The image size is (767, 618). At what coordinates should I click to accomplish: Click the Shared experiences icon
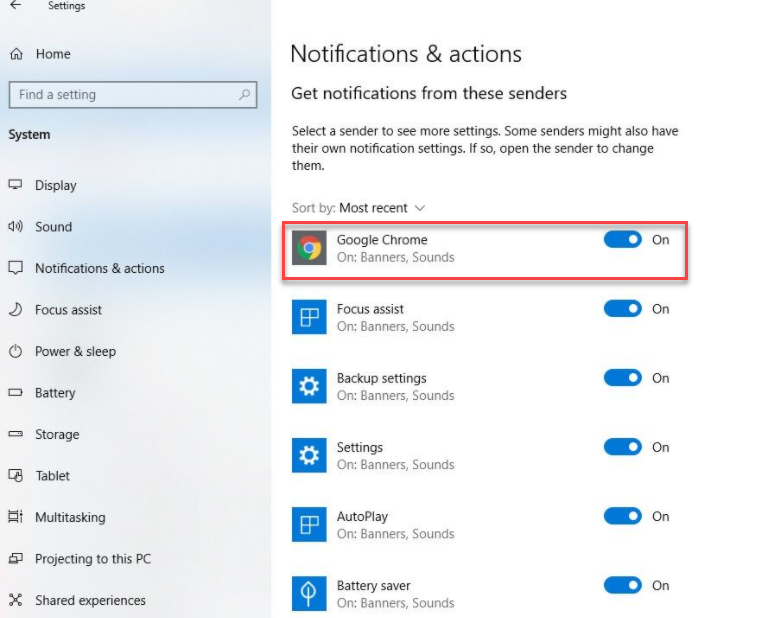(16, 600)
